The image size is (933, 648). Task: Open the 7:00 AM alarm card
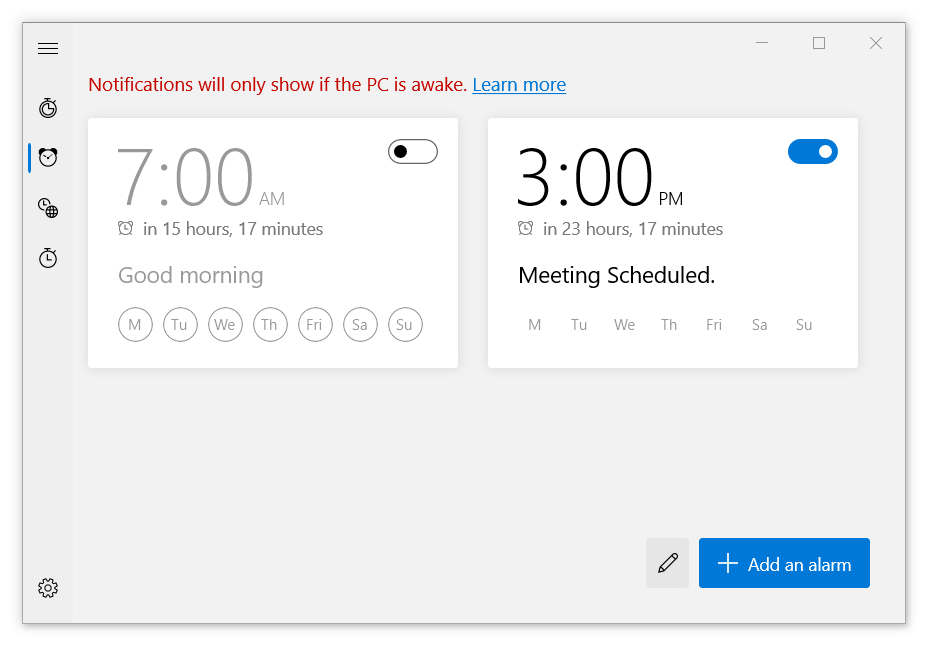[273, 243]
